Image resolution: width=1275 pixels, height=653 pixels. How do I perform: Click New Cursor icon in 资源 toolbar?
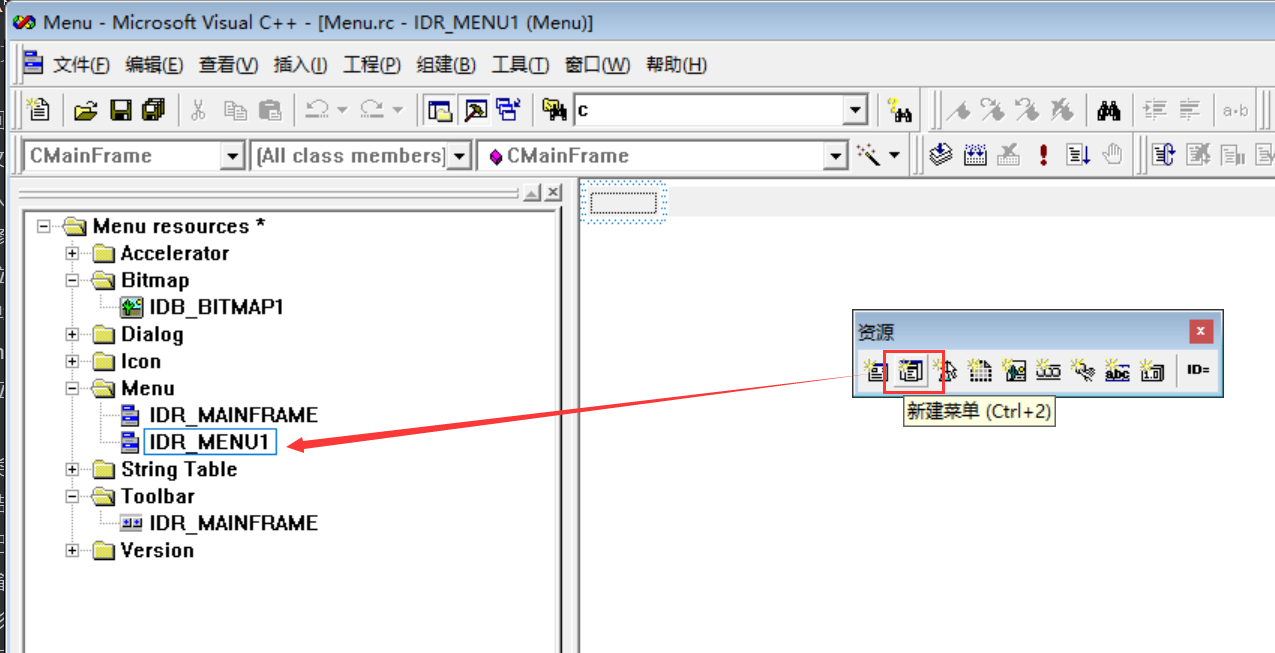945,371
